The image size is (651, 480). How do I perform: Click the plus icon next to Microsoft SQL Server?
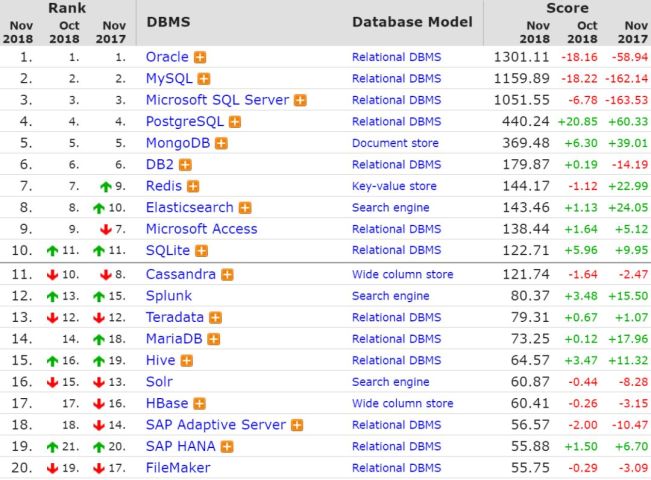click(x=300, y=100)
